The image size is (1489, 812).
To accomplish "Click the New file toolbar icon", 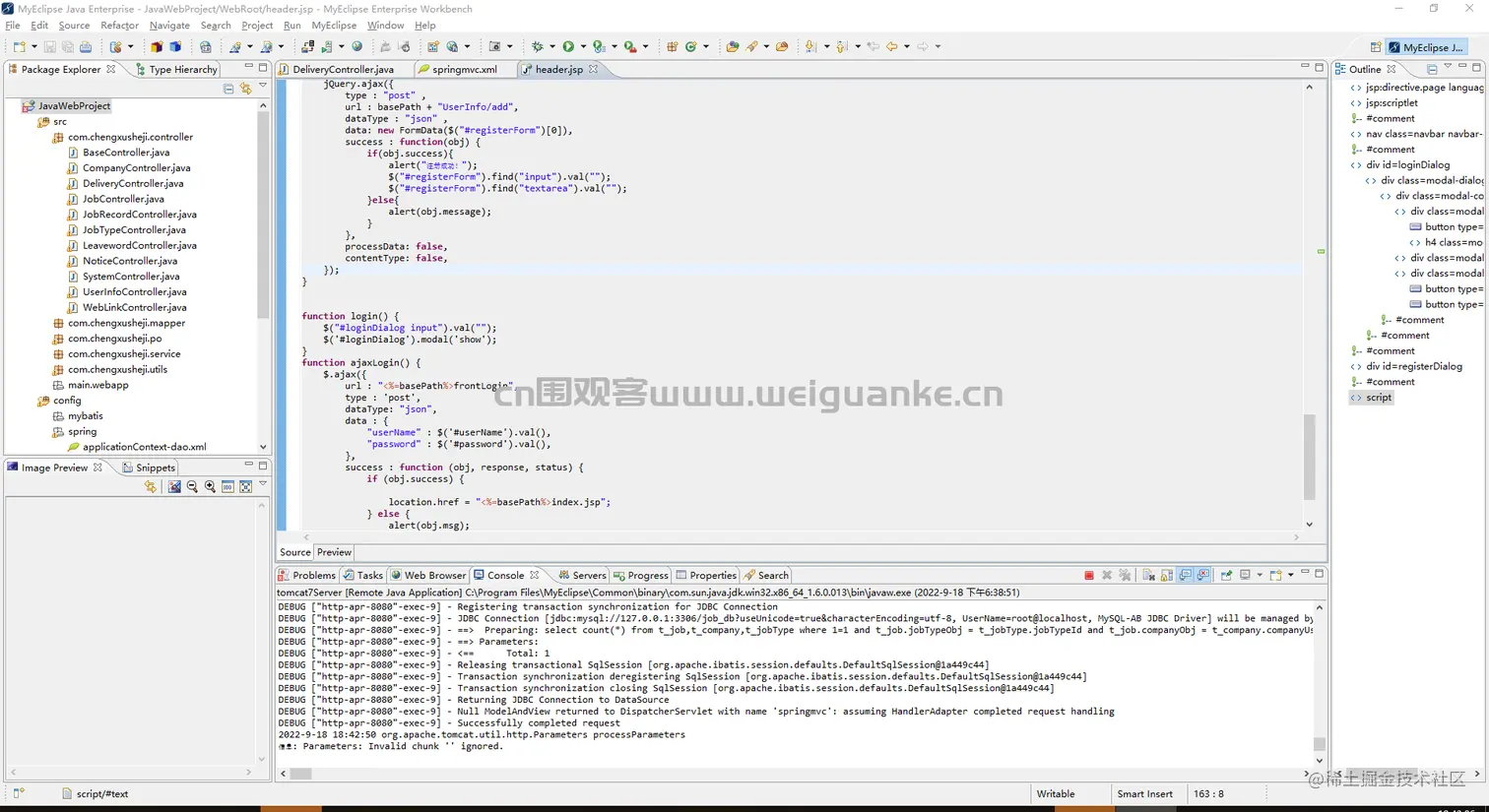I will pyautogui.click(x=19, y=46).
